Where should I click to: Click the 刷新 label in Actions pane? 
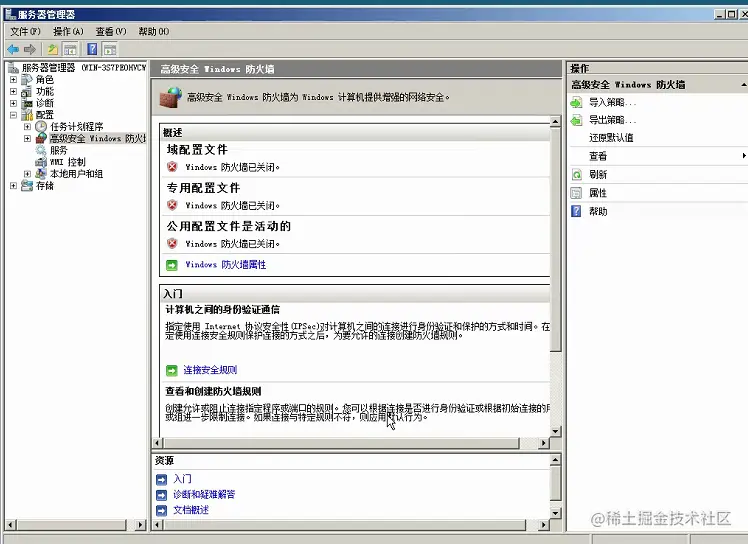(598, 175)
